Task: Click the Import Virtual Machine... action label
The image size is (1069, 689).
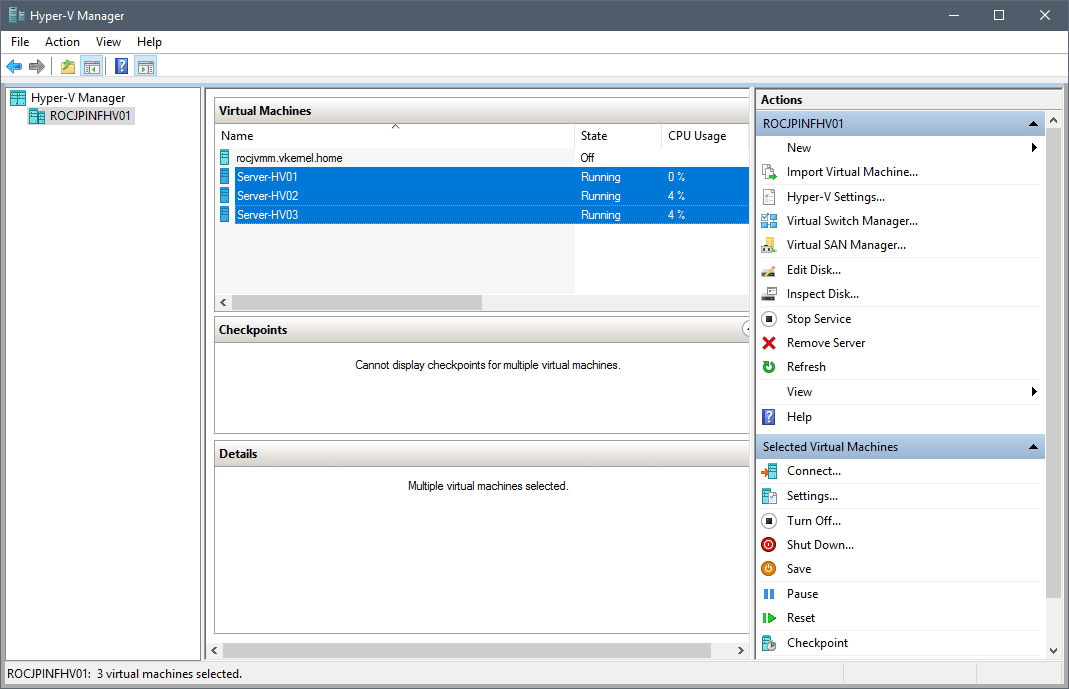Action: [x=852, y=172]
